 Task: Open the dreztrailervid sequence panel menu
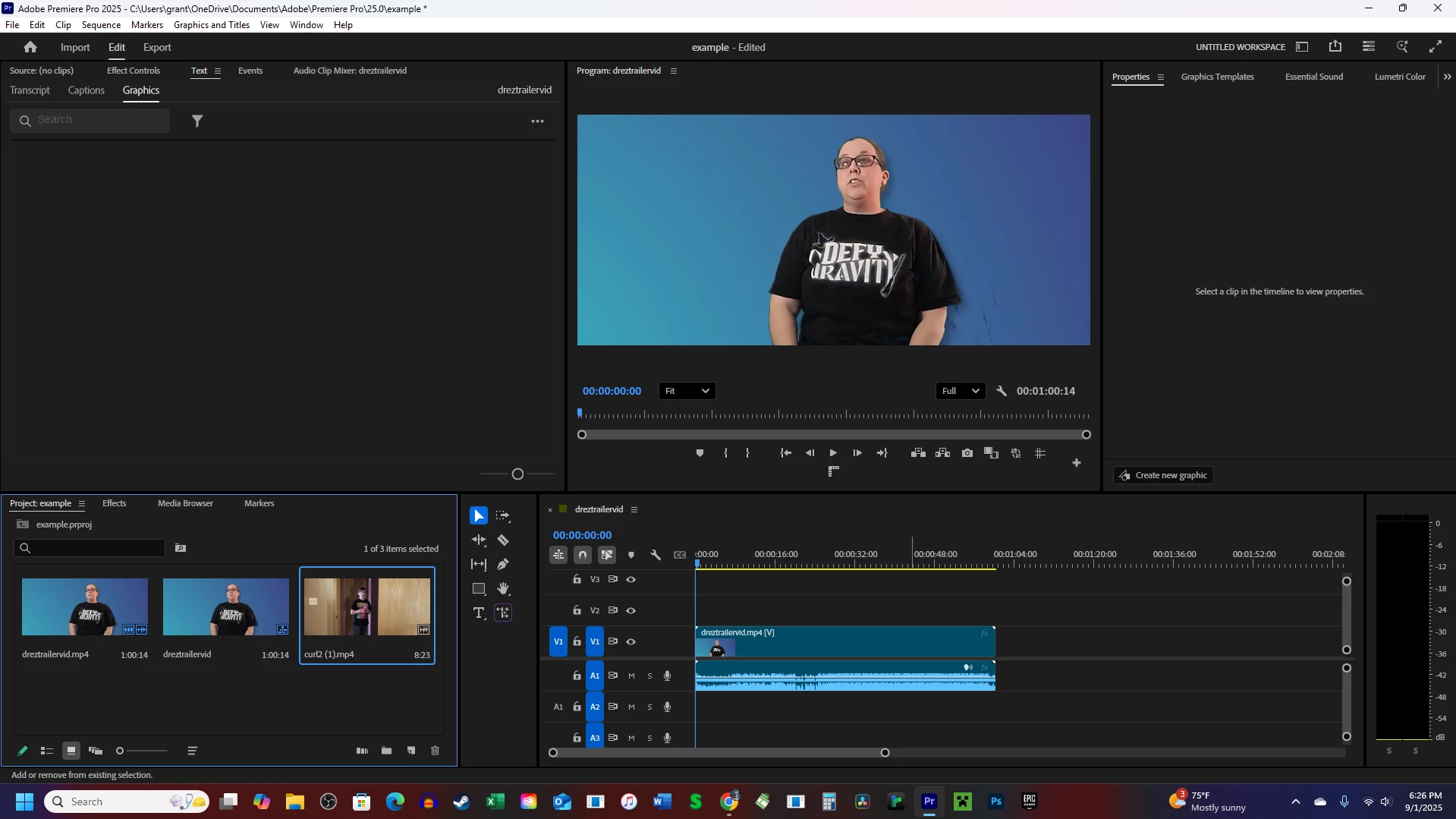634,510
